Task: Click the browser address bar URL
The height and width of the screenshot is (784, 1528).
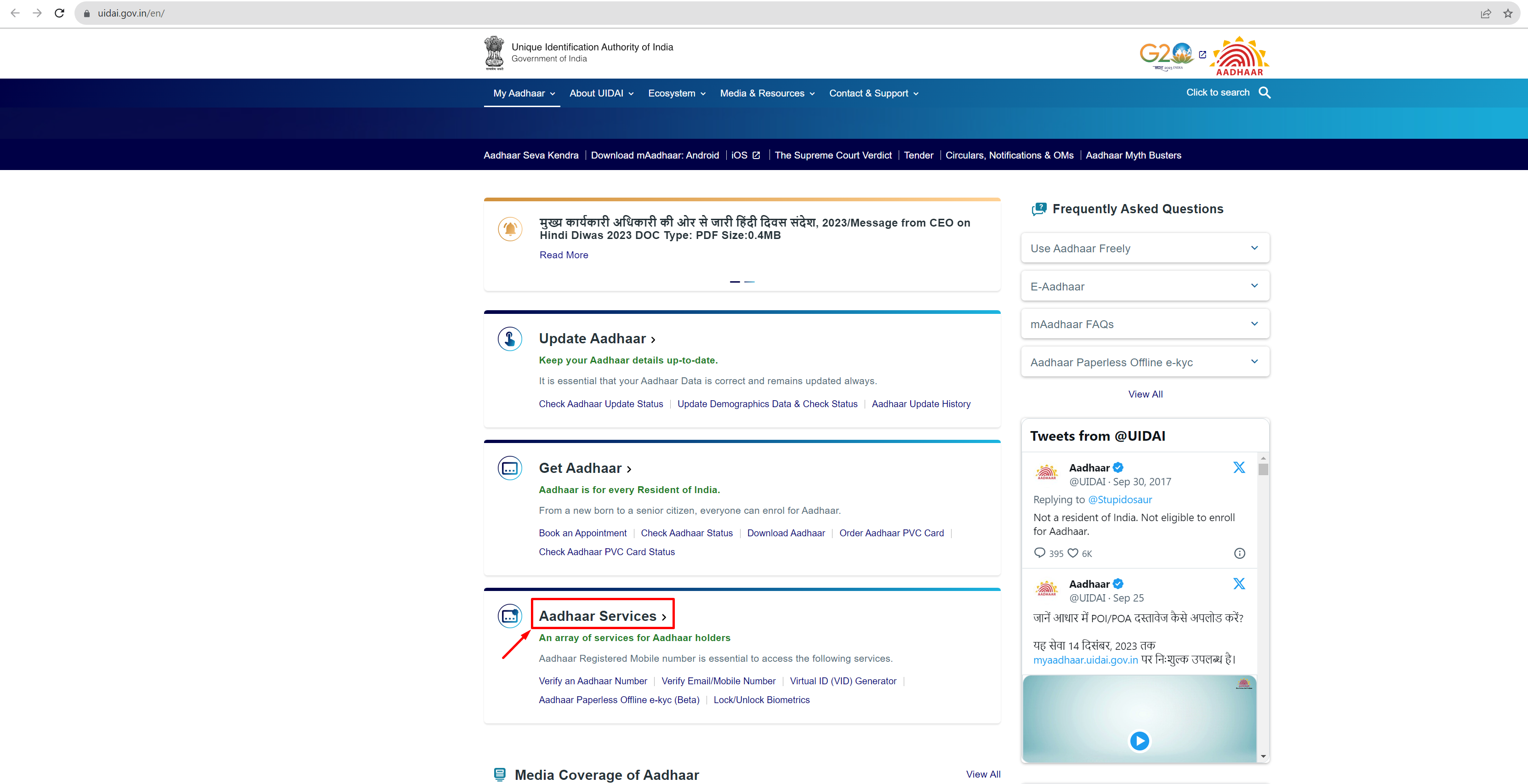Action: pyautogui.click(x=131, y=13)
